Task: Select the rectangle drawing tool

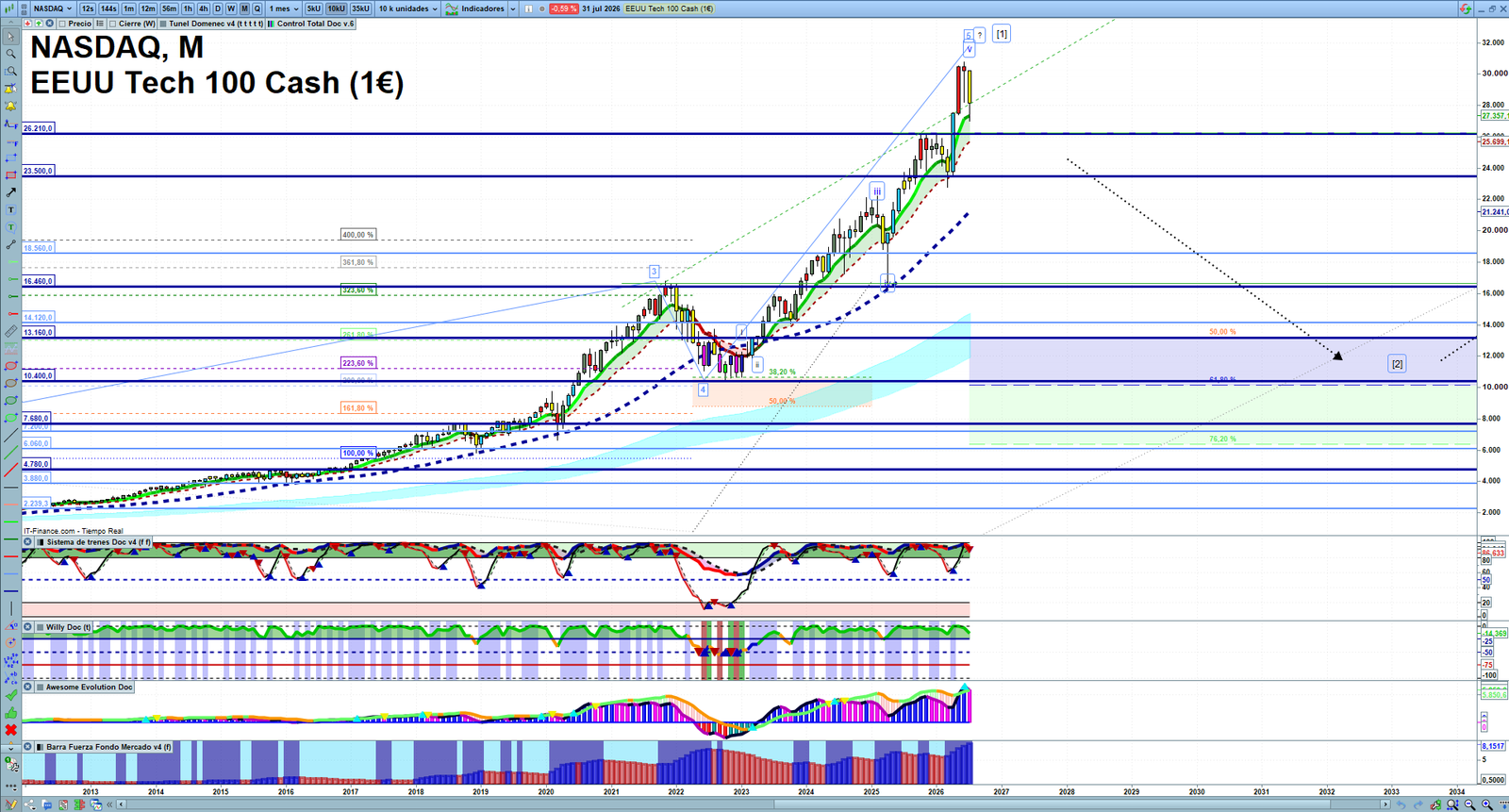Action: tap(11, 175)
